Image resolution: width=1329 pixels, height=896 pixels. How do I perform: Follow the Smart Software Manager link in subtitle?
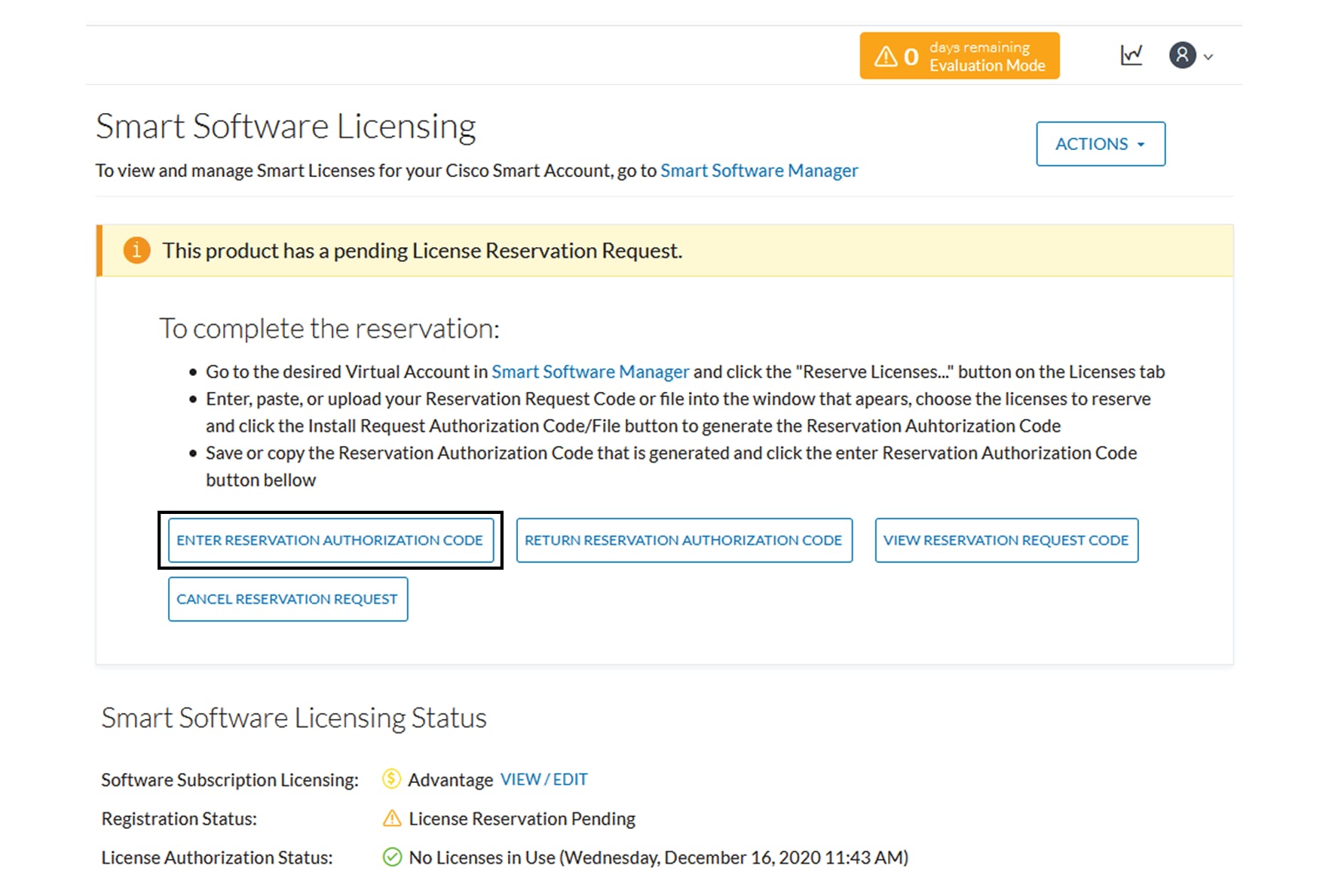pos(759,171)
